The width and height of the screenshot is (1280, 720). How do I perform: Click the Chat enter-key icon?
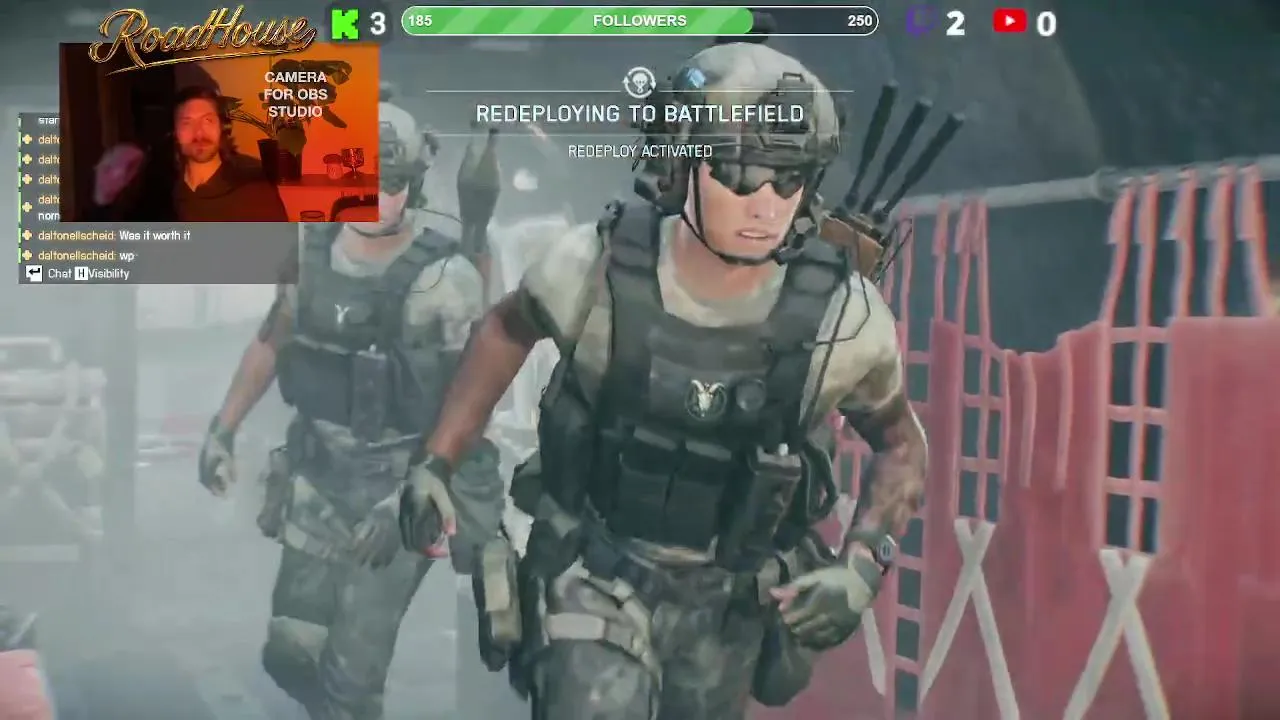[34, 273]
